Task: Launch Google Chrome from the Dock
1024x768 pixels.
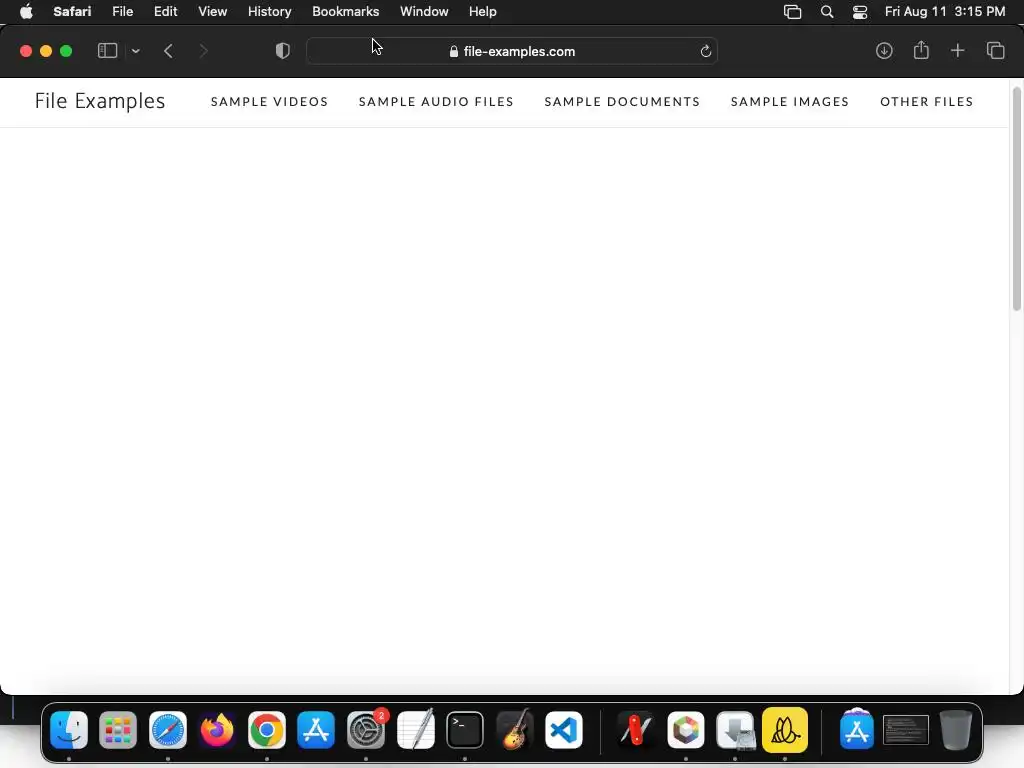Action: point(266,729)
